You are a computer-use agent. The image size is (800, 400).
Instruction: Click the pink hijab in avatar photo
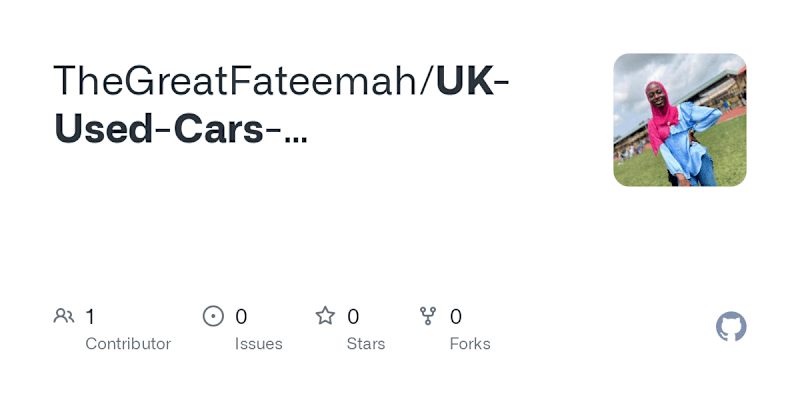661,117
